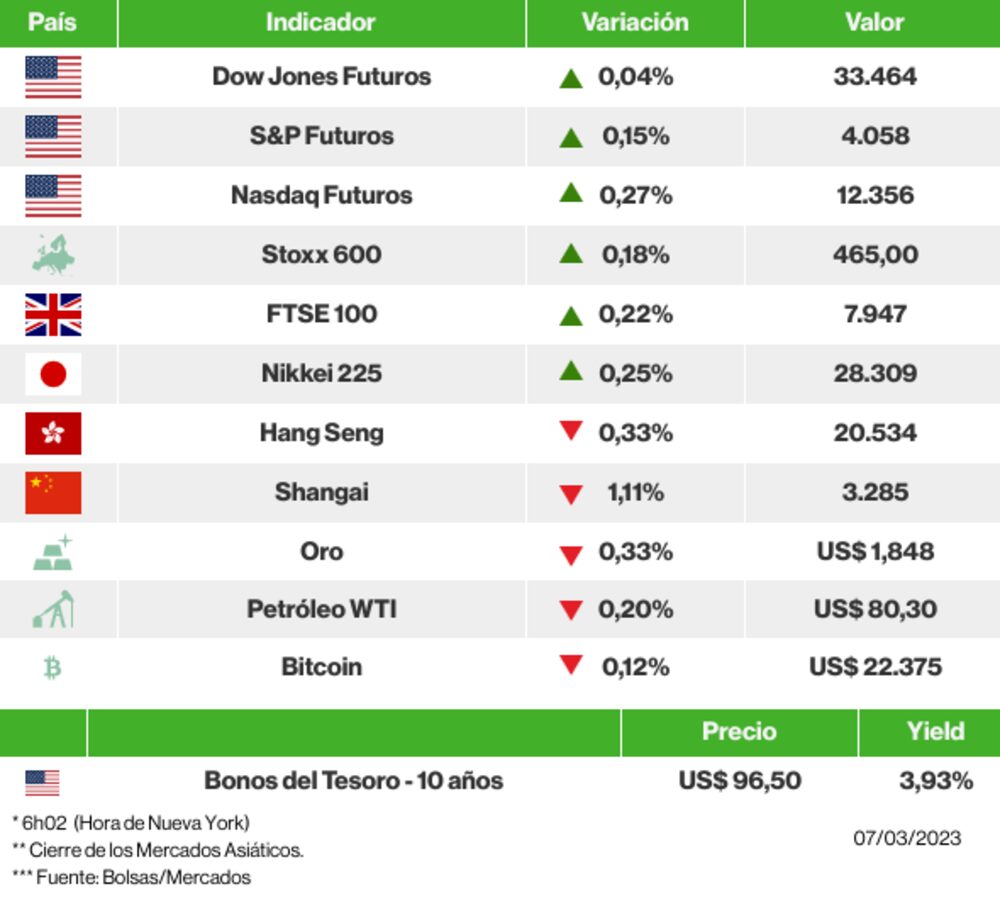Screen dimensions: 1000x901
Task: Click the United Kingdom flag icon
Action: (x=53, y=315)
